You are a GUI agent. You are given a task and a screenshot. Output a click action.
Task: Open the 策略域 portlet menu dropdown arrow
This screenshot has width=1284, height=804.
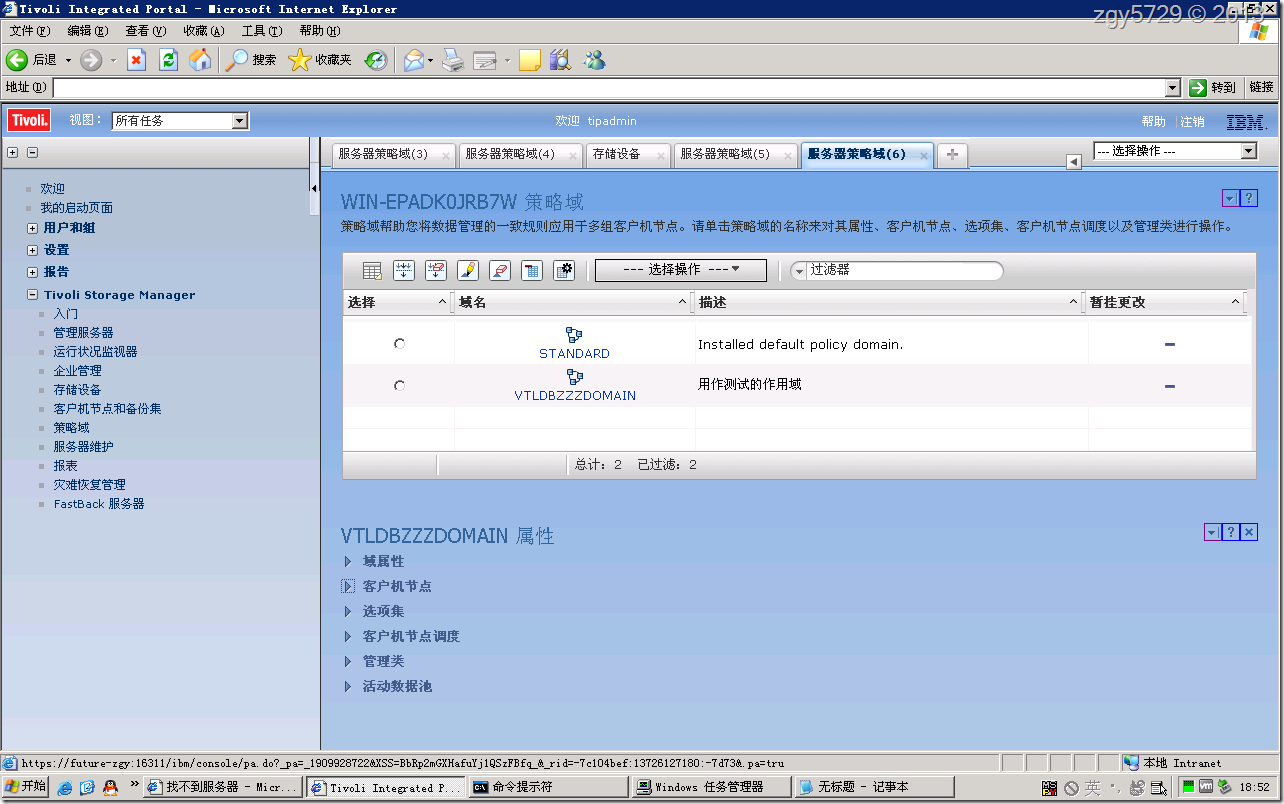point(1231,198)
